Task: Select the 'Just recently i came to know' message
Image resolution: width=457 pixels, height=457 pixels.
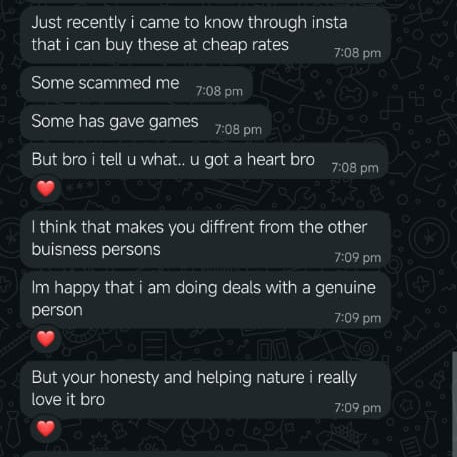Action: pos(205,34)
